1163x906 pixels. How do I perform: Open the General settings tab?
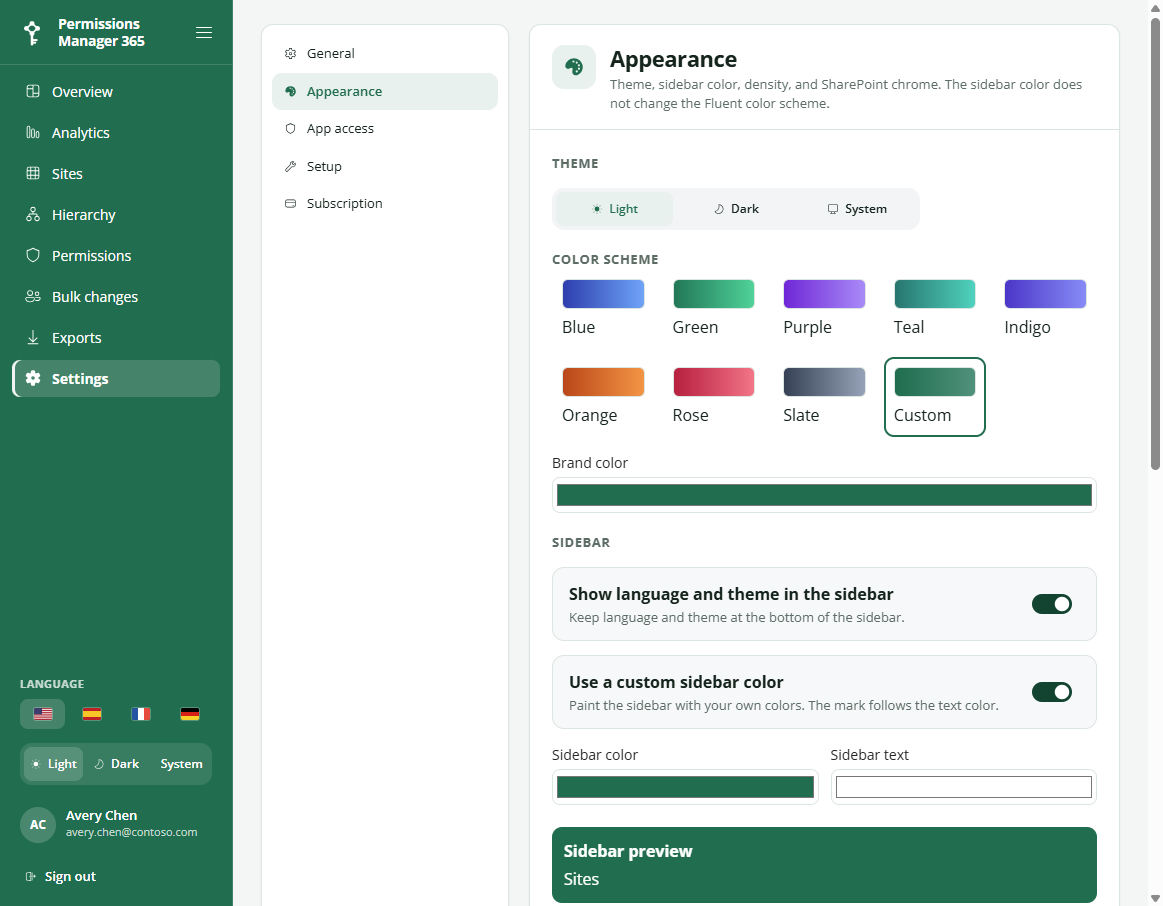(x=385, y=53)
